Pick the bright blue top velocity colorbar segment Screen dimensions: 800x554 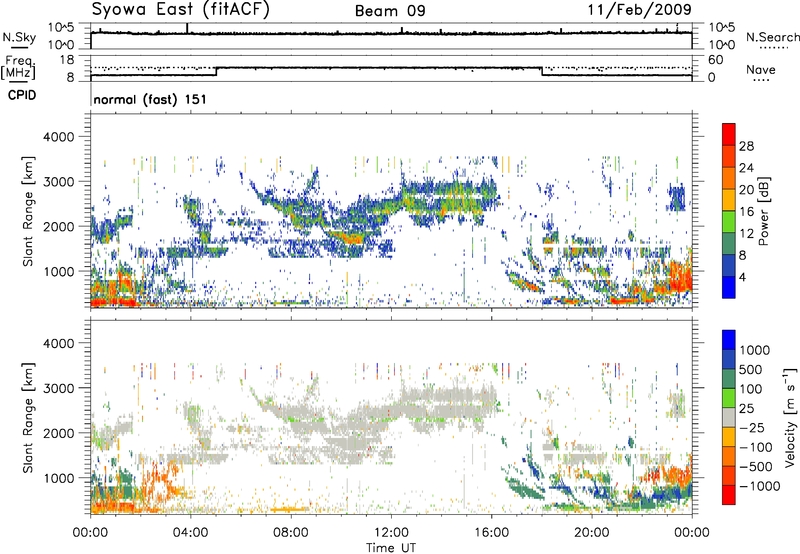(729, 339)
